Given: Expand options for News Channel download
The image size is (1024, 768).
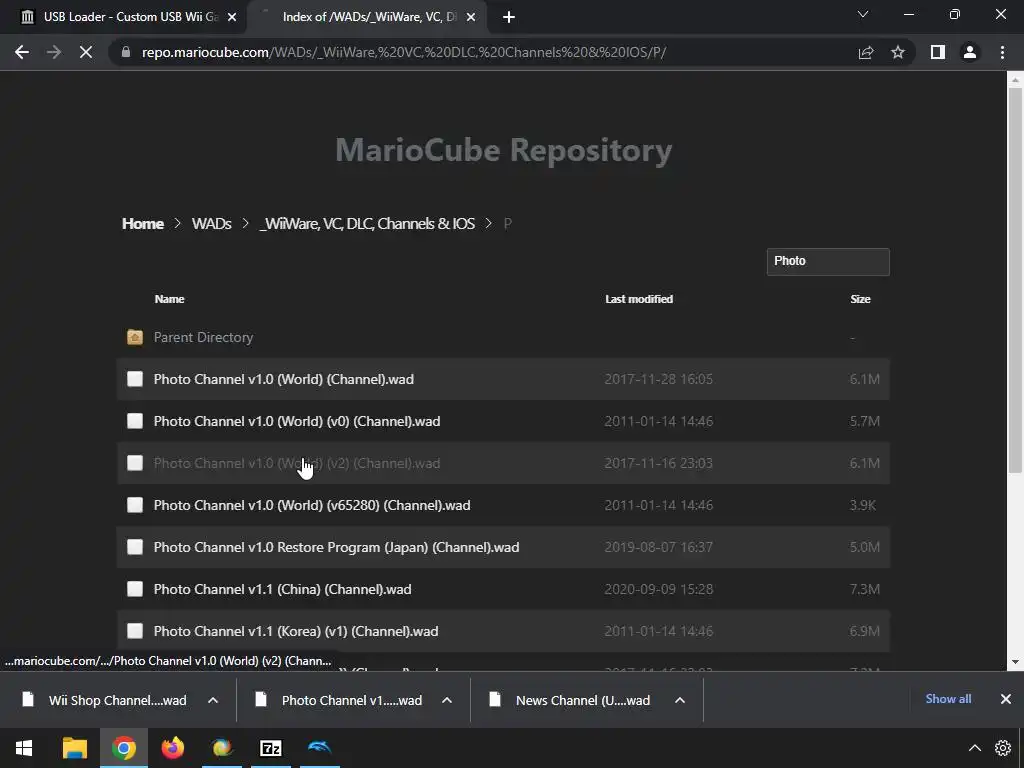Looking at the screenshot, I should [680, 700].
